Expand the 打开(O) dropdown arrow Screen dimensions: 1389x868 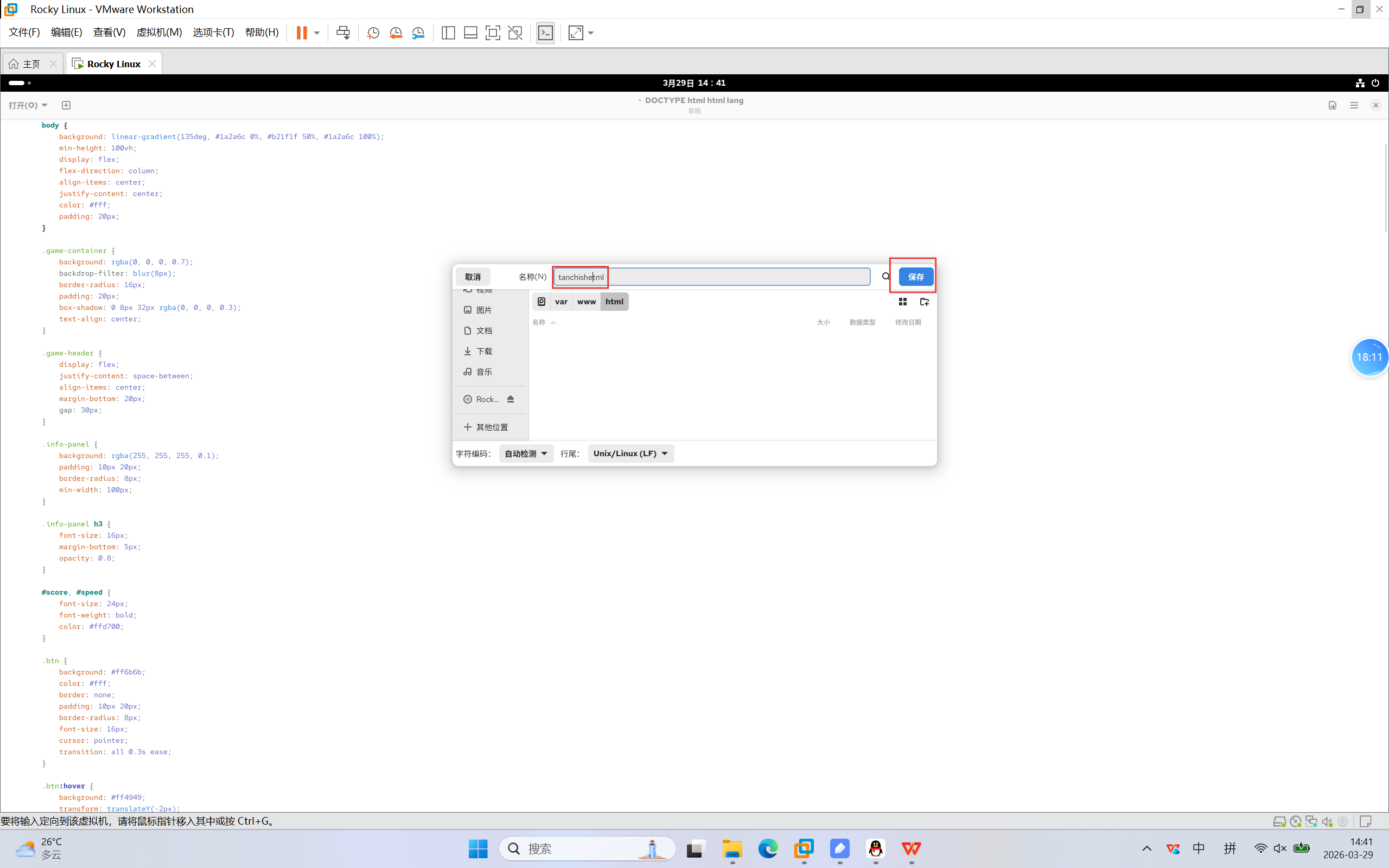tap(44, 105)
